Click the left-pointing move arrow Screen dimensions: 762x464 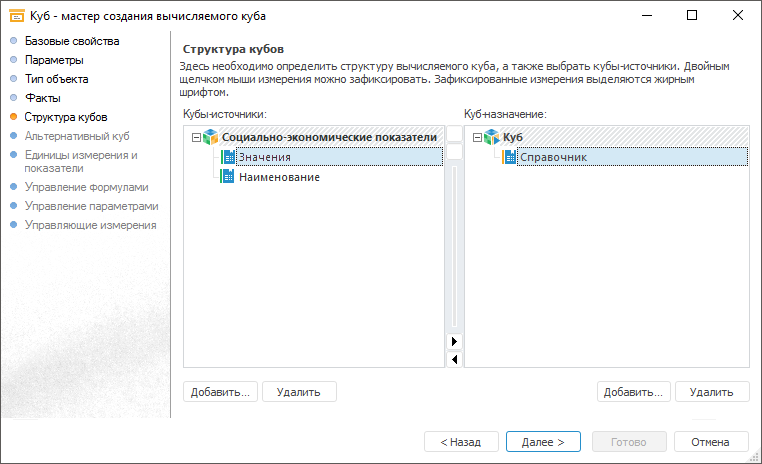(x=454, y=359)
